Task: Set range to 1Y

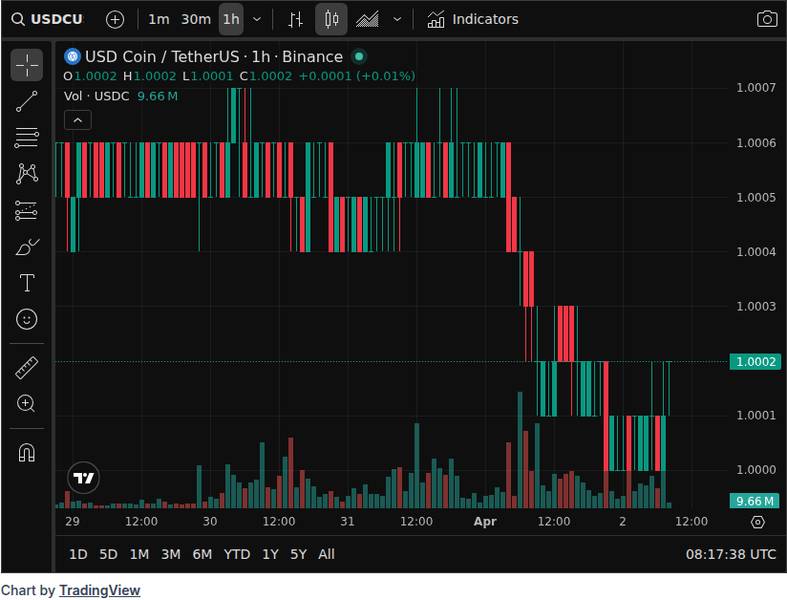Action: tap(270, 554)
